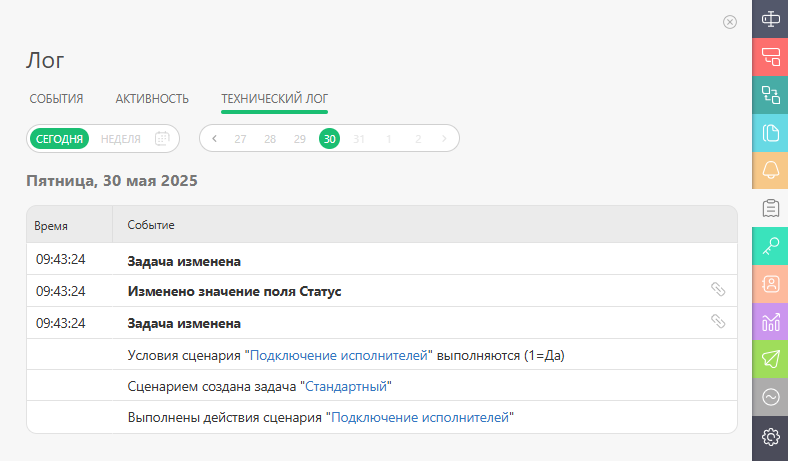The height and width of the screenshot is (461, 788).
Task: Click attachment icon on Статус field row
Action: pyautogui.click(x=718, y=289)
